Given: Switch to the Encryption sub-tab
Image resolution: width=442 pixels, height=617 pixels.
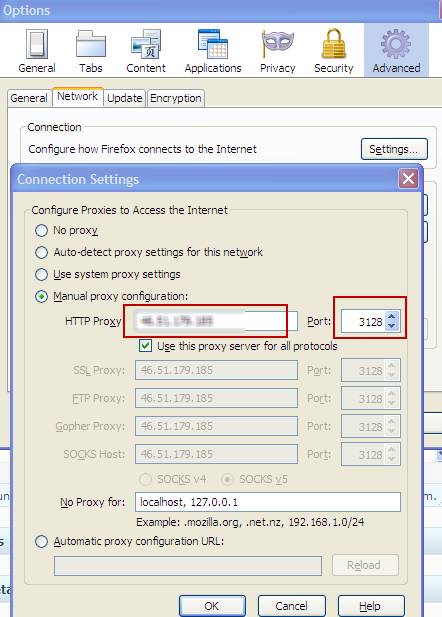Looking at the screenshot, I should 176,98.
